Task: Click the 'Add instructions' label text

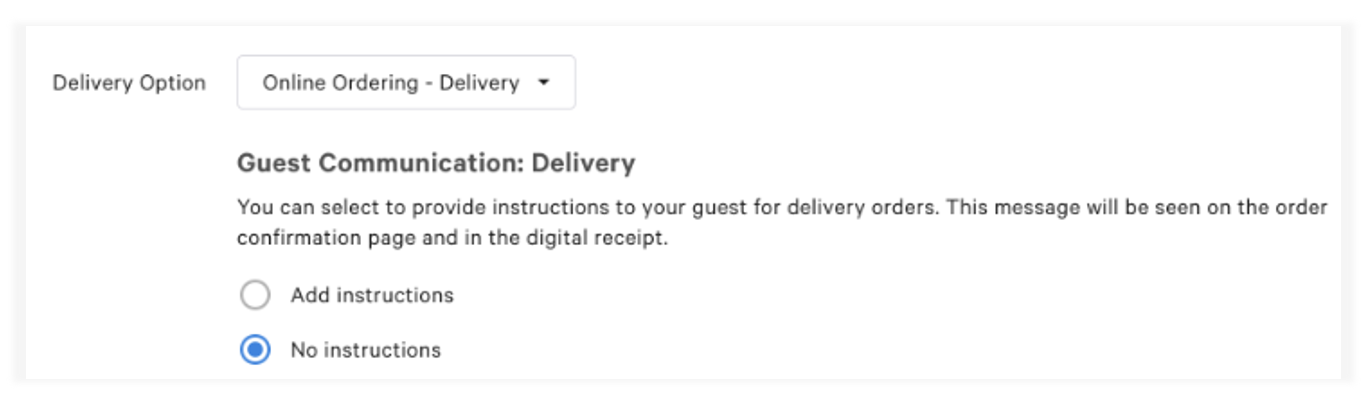Action: (372, 295)
